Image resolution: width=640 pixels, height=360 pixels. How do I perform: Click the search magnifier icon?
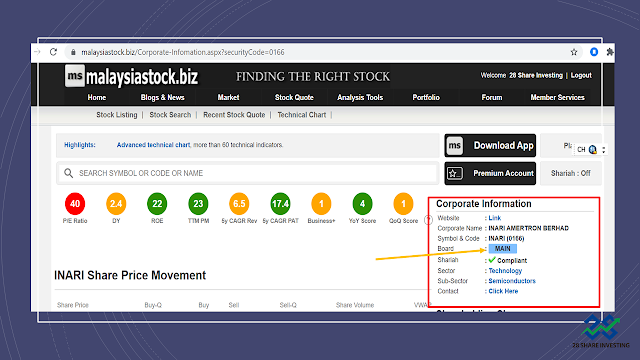pos(69,173)
